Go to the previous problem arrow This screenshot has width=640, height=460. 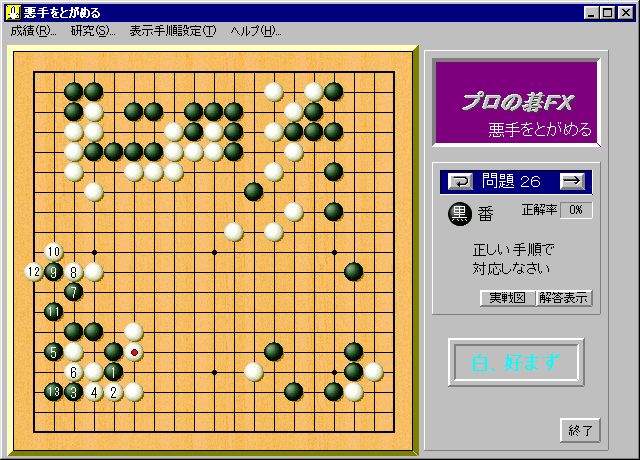point(460,181)
